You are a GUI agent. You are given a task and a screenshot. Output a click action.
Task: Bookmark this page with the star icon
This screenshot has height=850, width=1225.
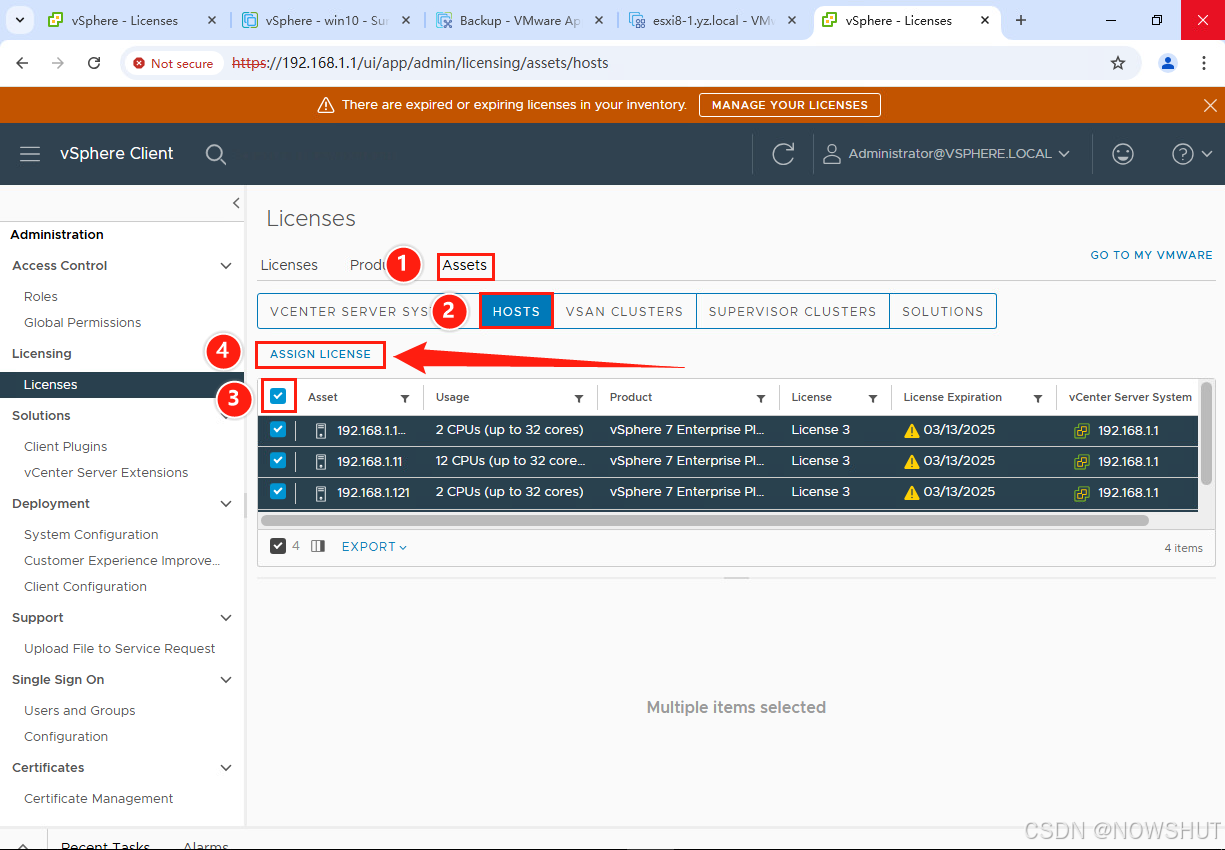1118,63
